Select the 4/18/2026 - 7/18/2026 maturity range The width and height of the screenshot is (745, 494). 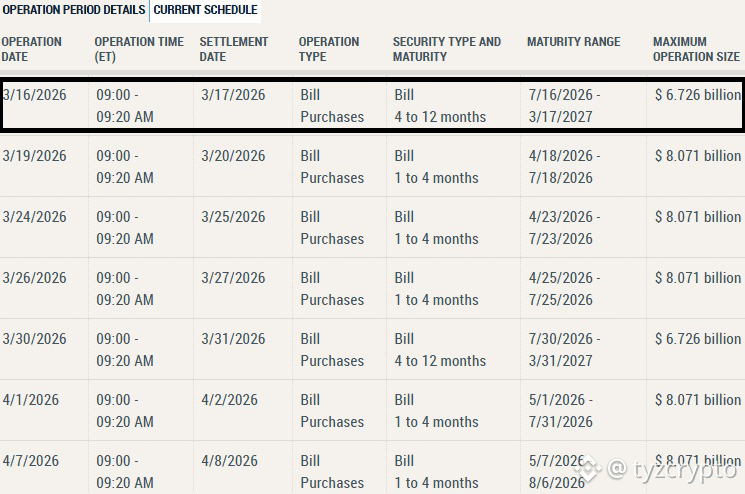[x=564, y=167]
